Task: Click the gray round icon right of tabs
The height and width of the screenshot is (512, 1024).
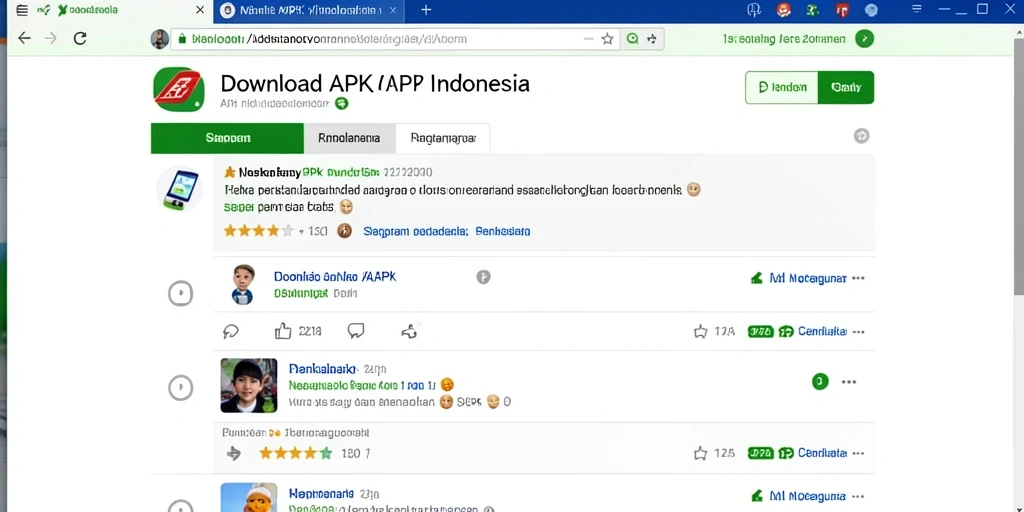Action: (861, 136)
